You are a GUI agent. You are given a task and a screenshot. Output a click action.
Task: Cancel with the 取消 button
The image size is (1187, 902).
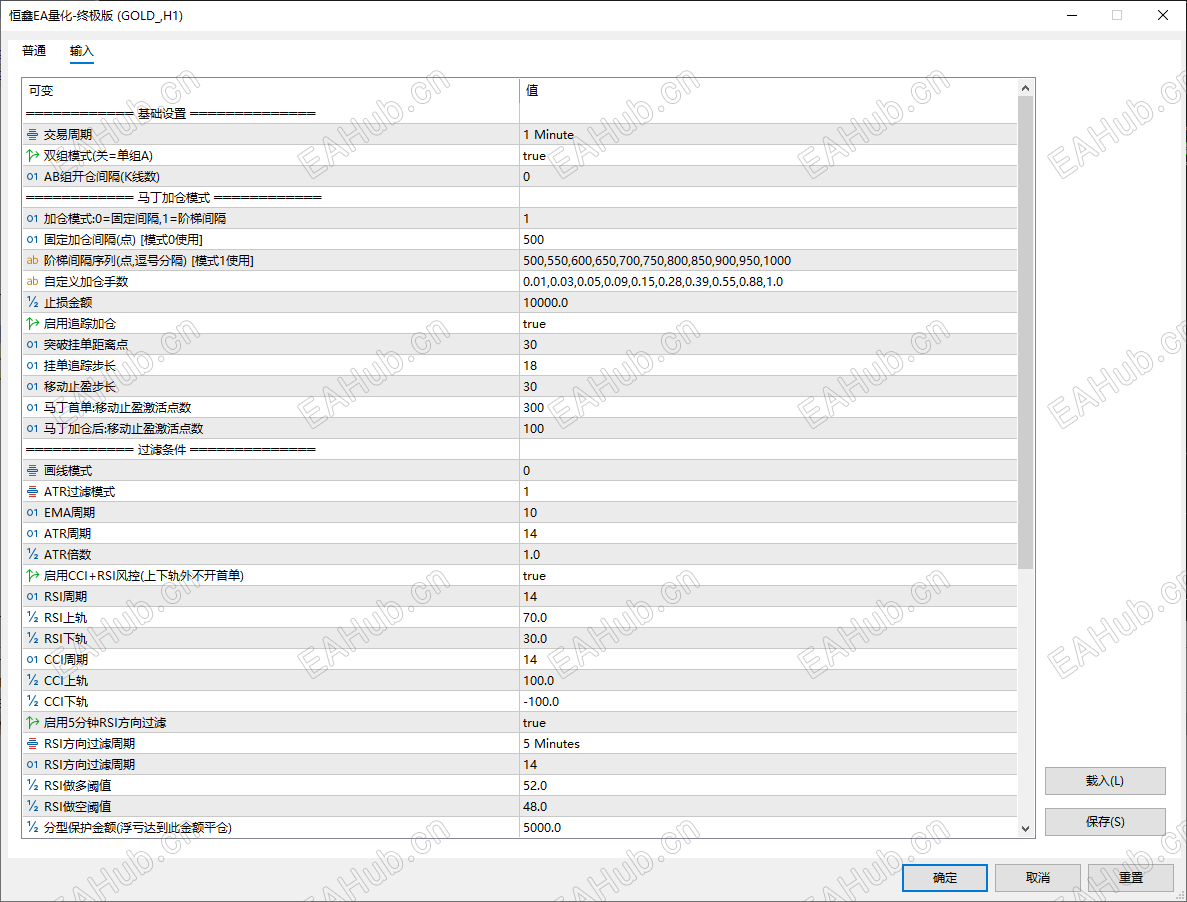tap(1038, 878)
